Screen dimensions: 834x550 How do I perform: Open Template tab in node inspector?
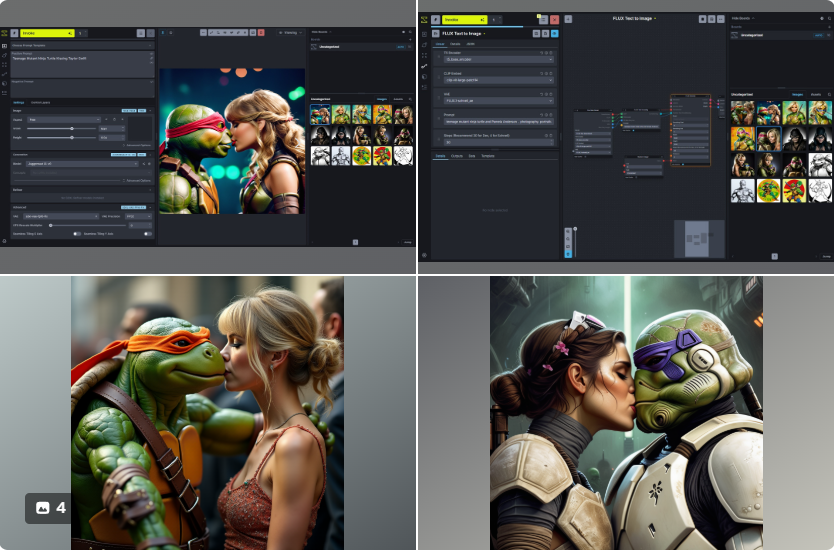488,156
